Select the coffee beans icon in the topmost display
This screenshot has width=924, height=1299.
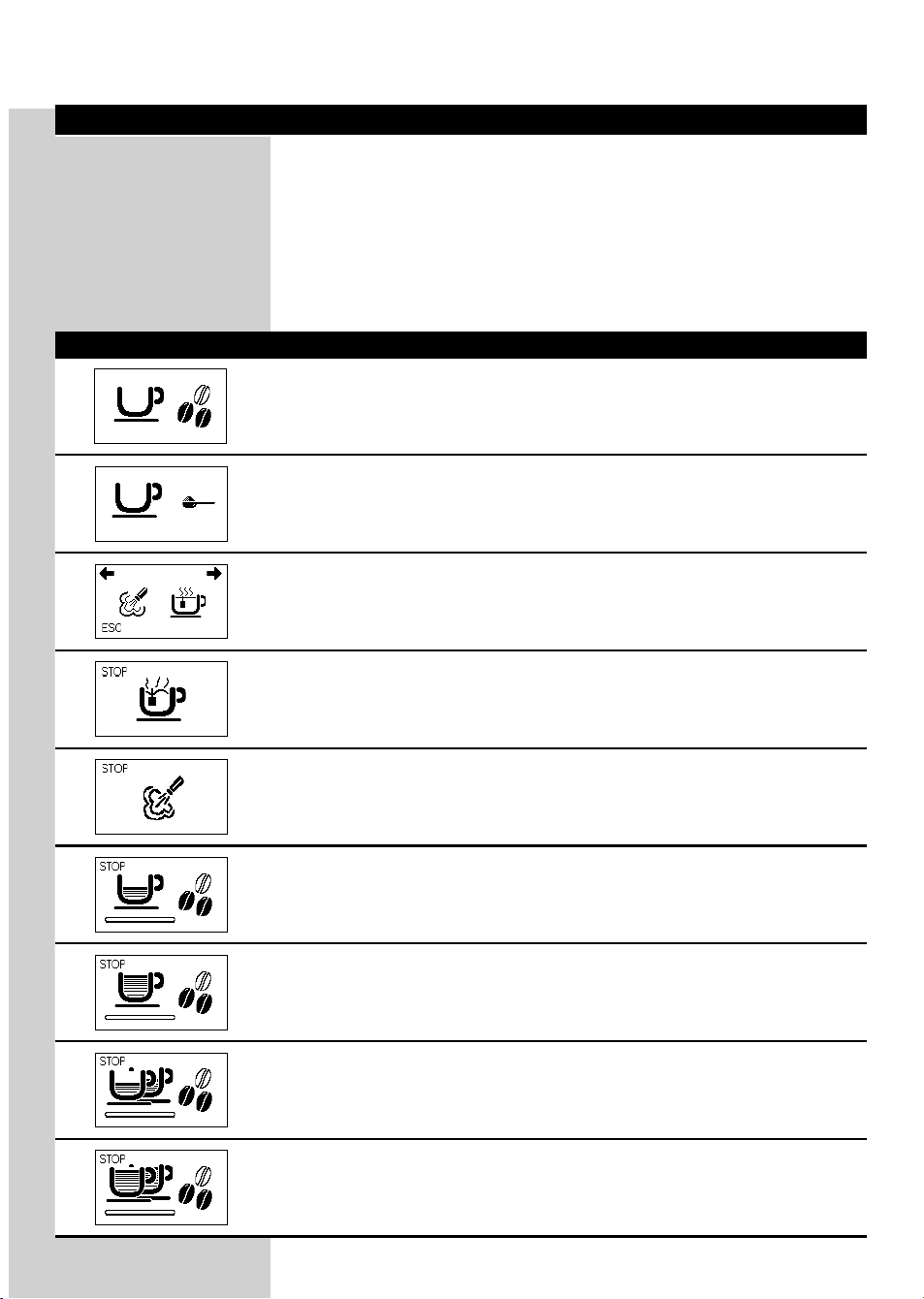tap(195, 406)
